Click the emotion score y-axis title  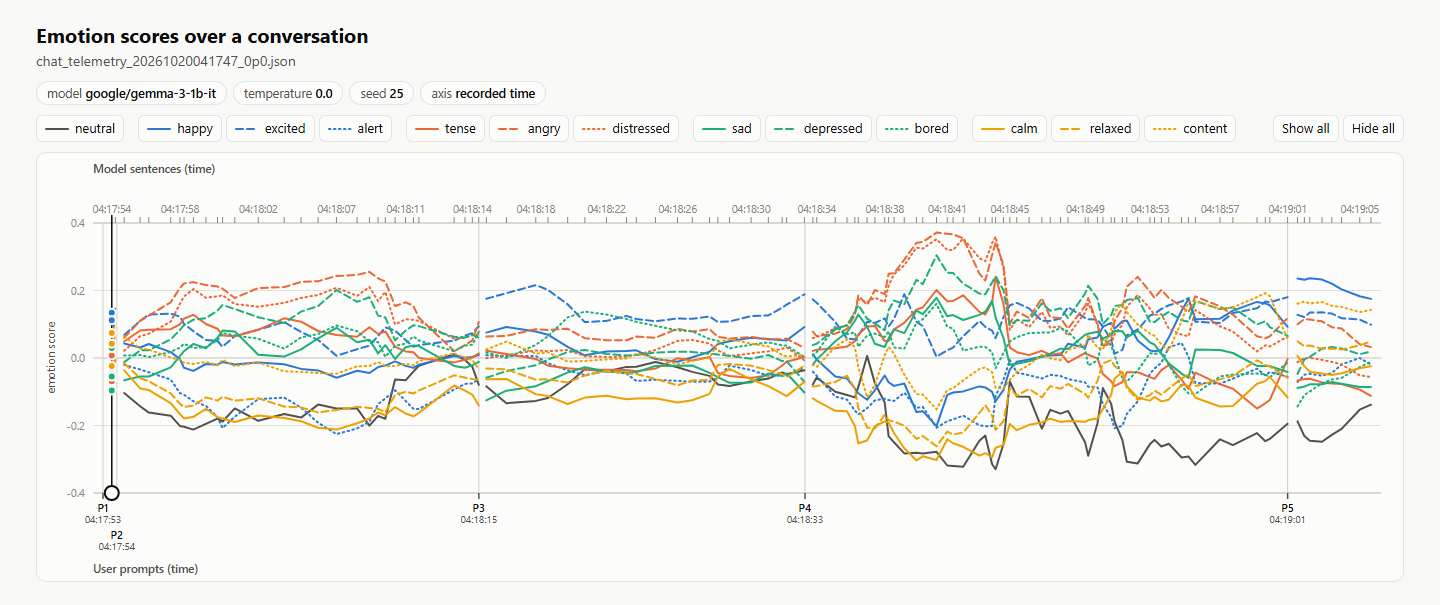click(x=53, y=357)
